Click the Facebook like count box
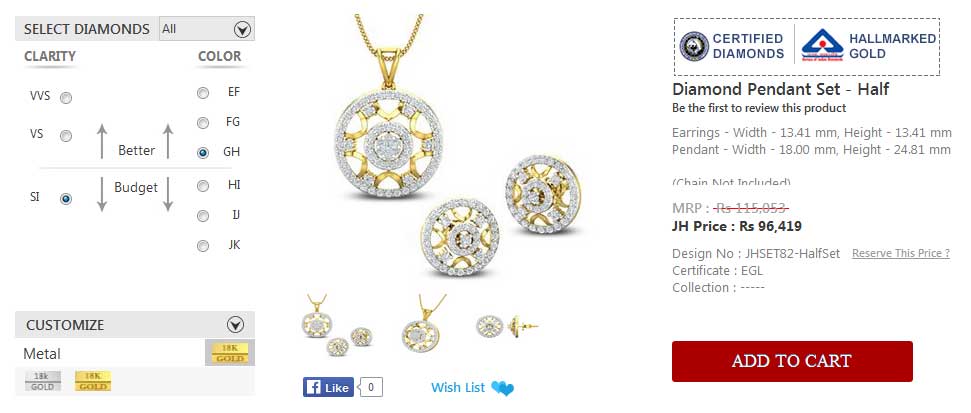This screenshot has height=413, width=971. point(370,388)
